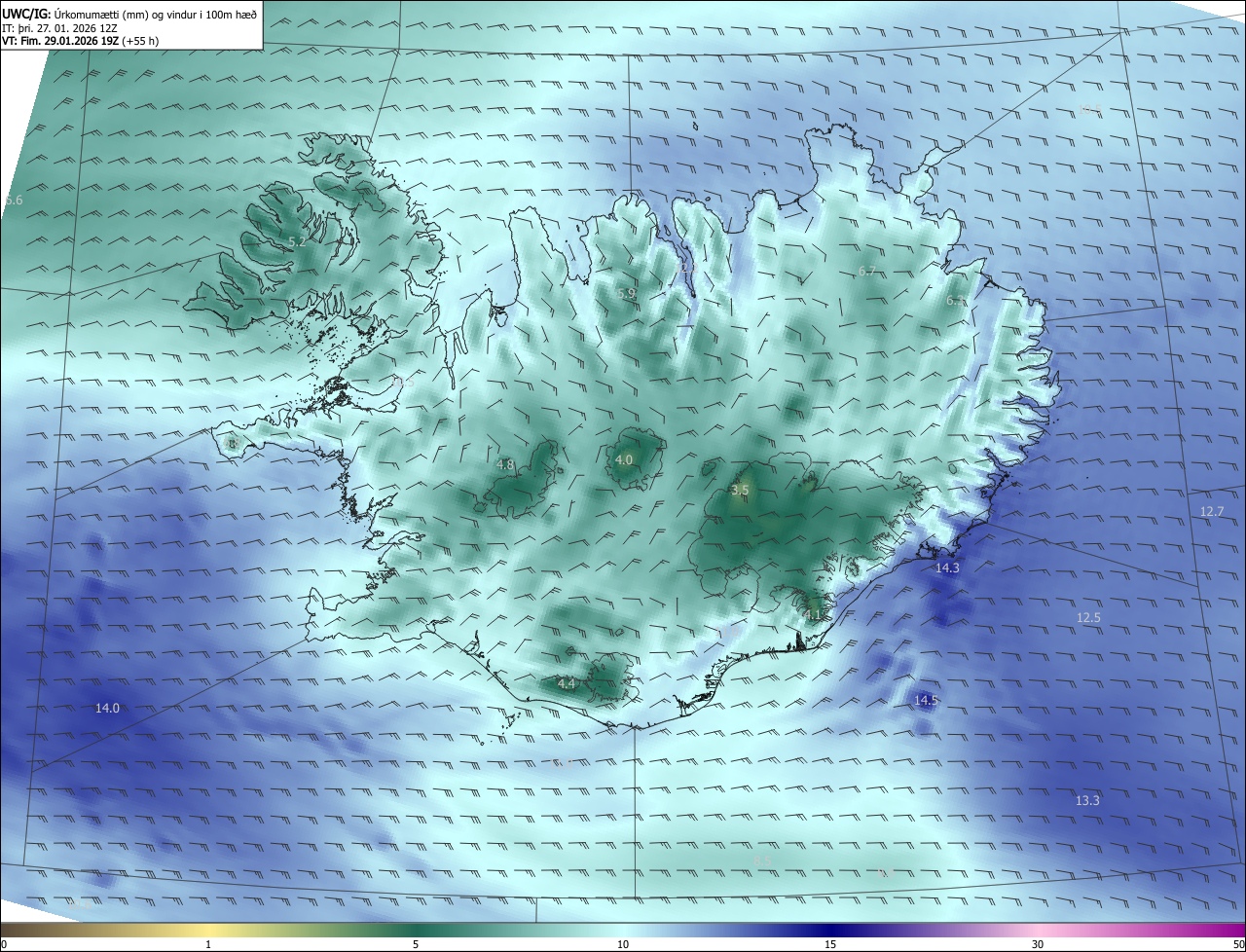Click the 'IT: þri. 27. 01. 2026 12Z' line
This screenshot has width=1246, height=952.
(57, 28)
